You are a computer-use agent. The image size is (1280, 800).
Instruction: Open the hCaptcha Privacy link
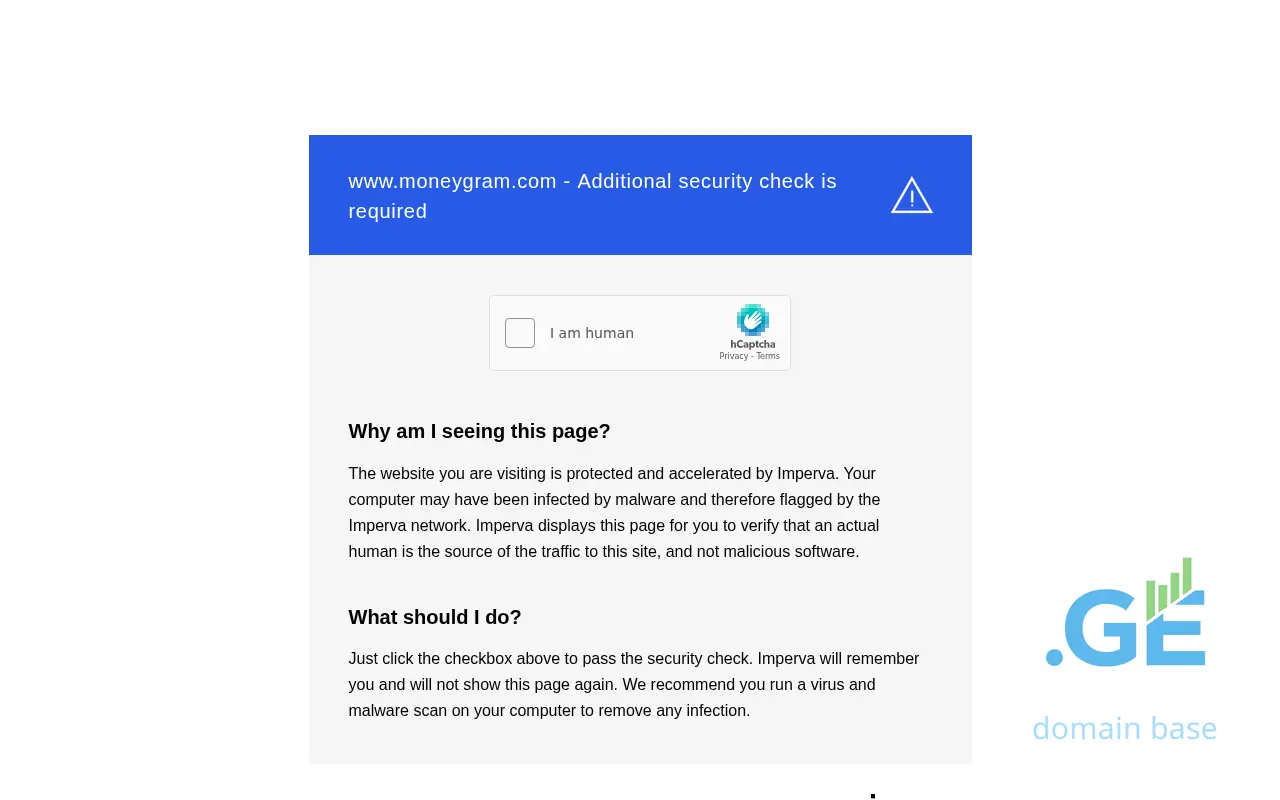[733, 356]
